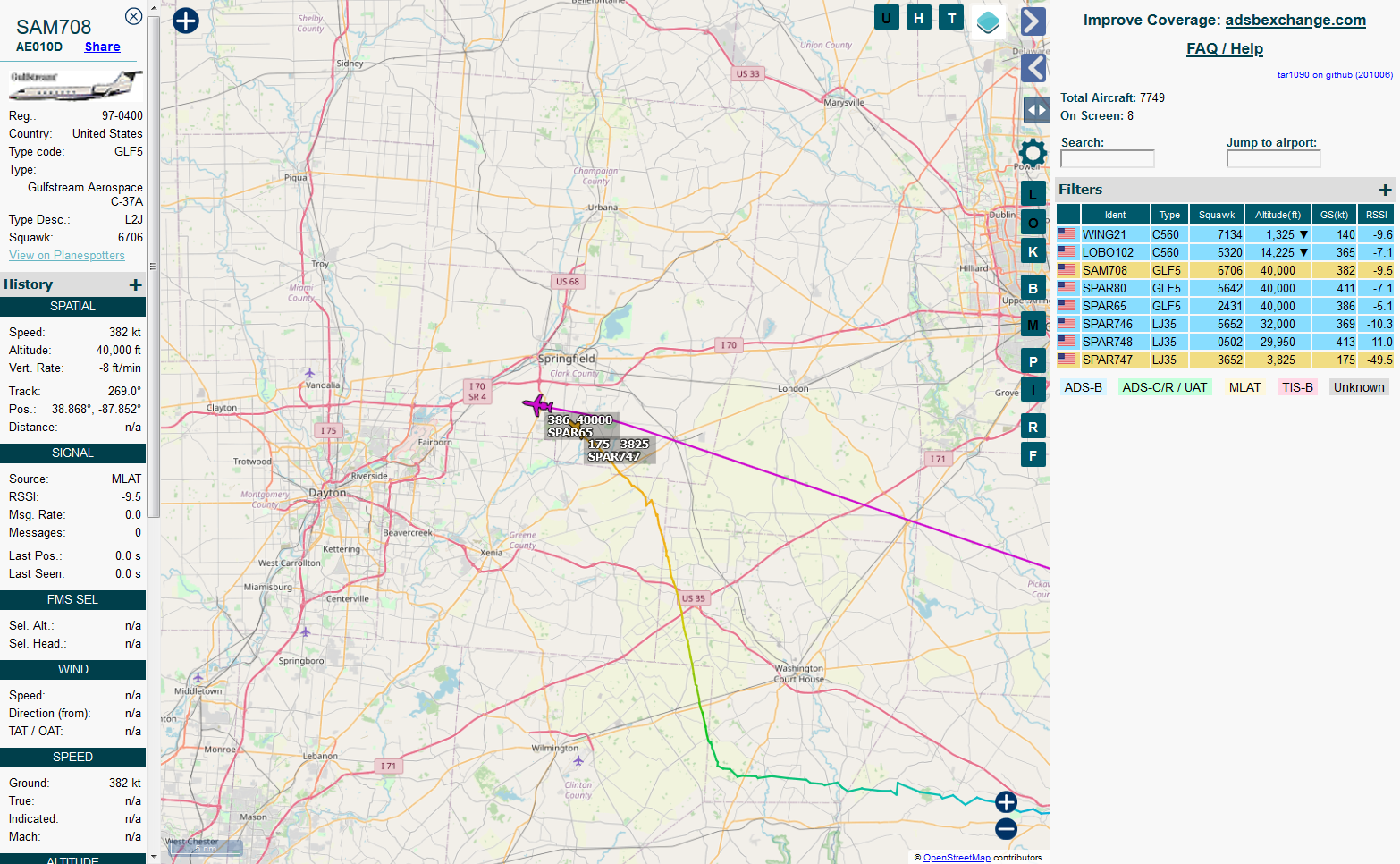Zoom in using the map plus button
Image resolution: width=1400 pixels, height=864 pixels.
click(x=1006, y=802)
